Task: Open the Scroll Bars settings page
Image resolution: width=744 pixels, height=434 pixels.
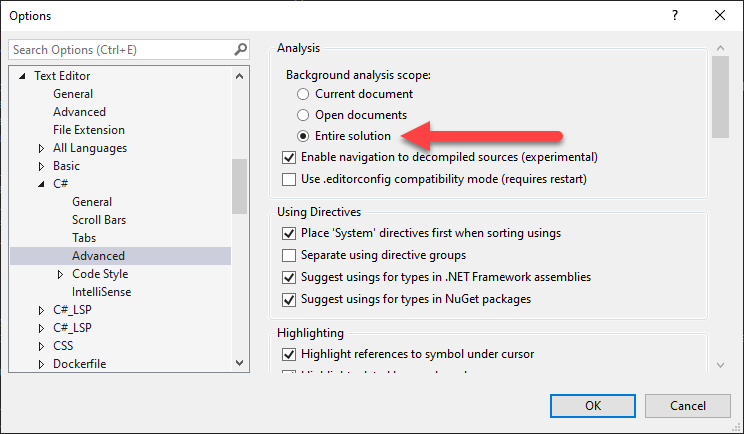Action: 98,220
